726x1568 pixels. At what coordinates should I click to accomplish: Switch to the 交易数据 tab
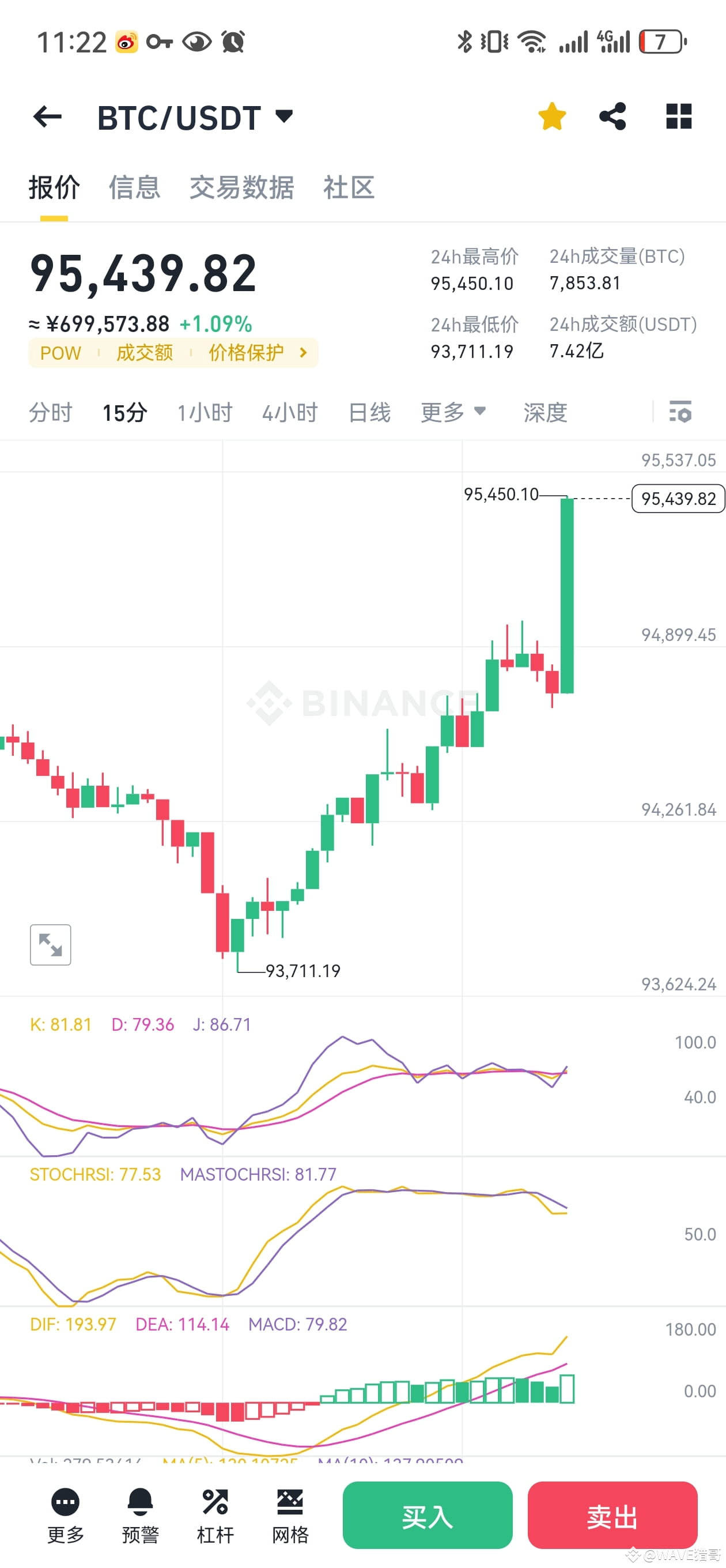[241, 187]
